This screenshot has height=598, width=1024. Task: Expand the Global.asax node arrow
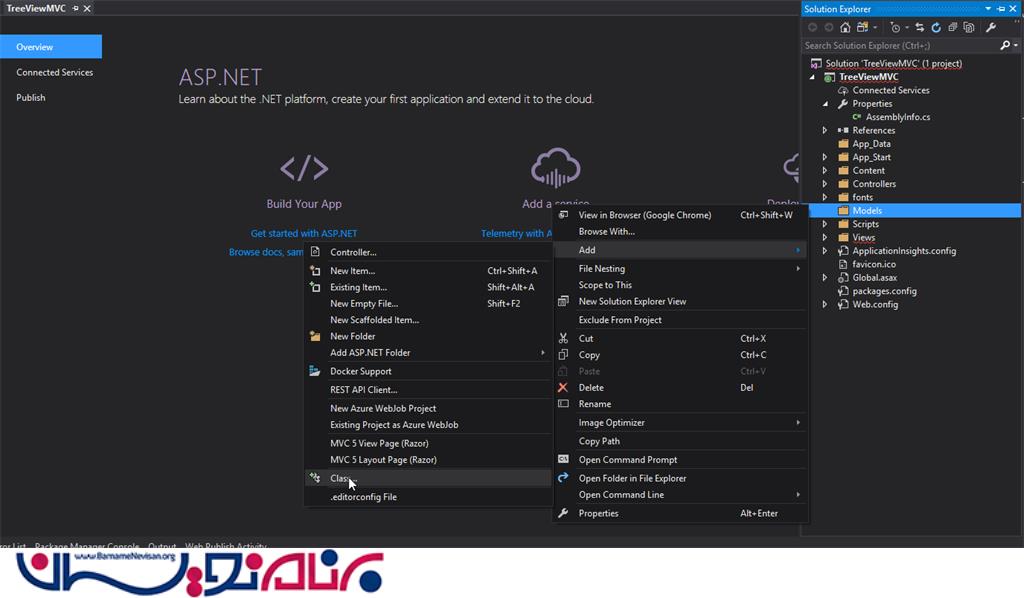825,277
